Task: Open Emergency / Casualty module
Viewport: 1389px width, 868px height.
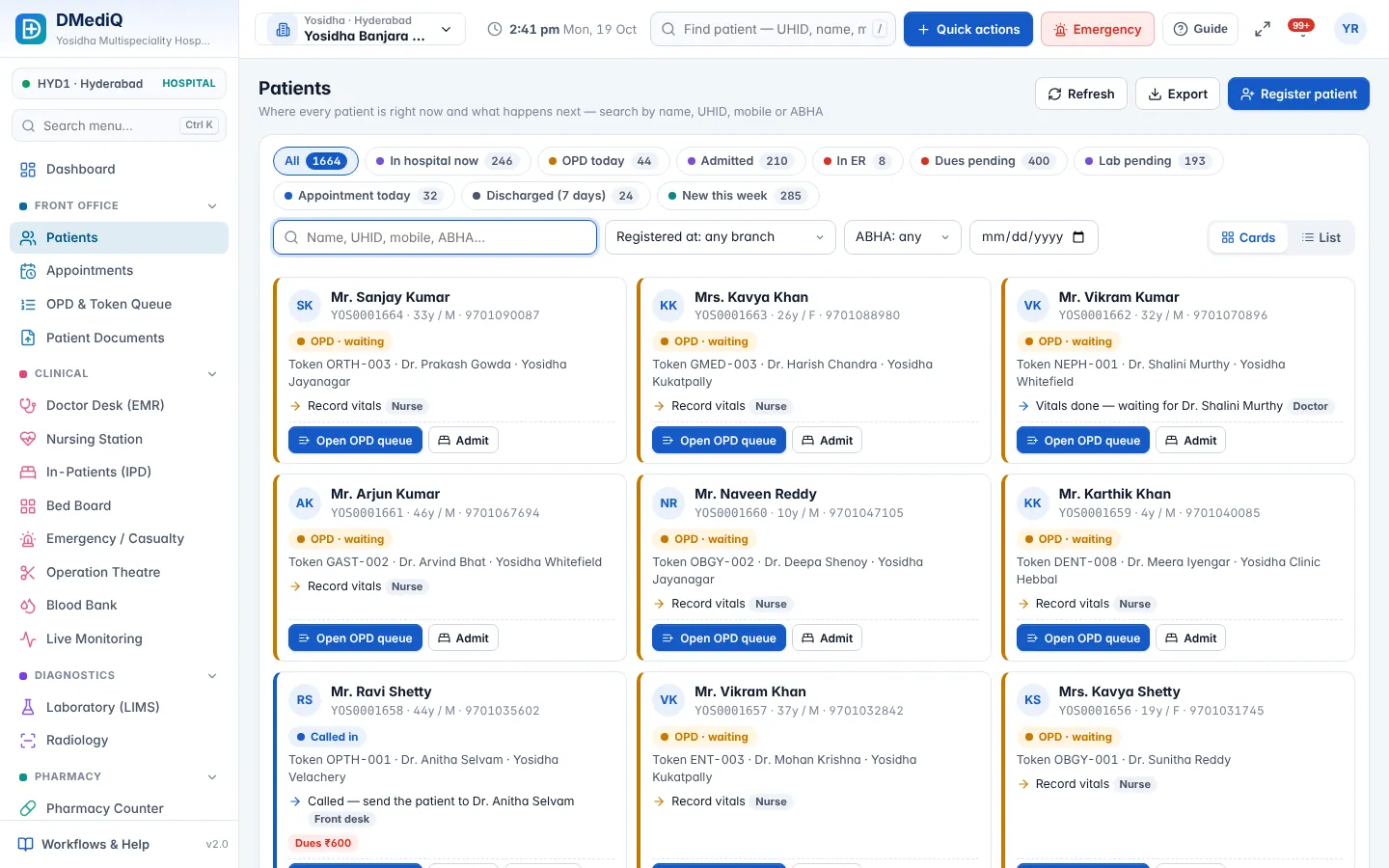Action: tap(119, 538)
